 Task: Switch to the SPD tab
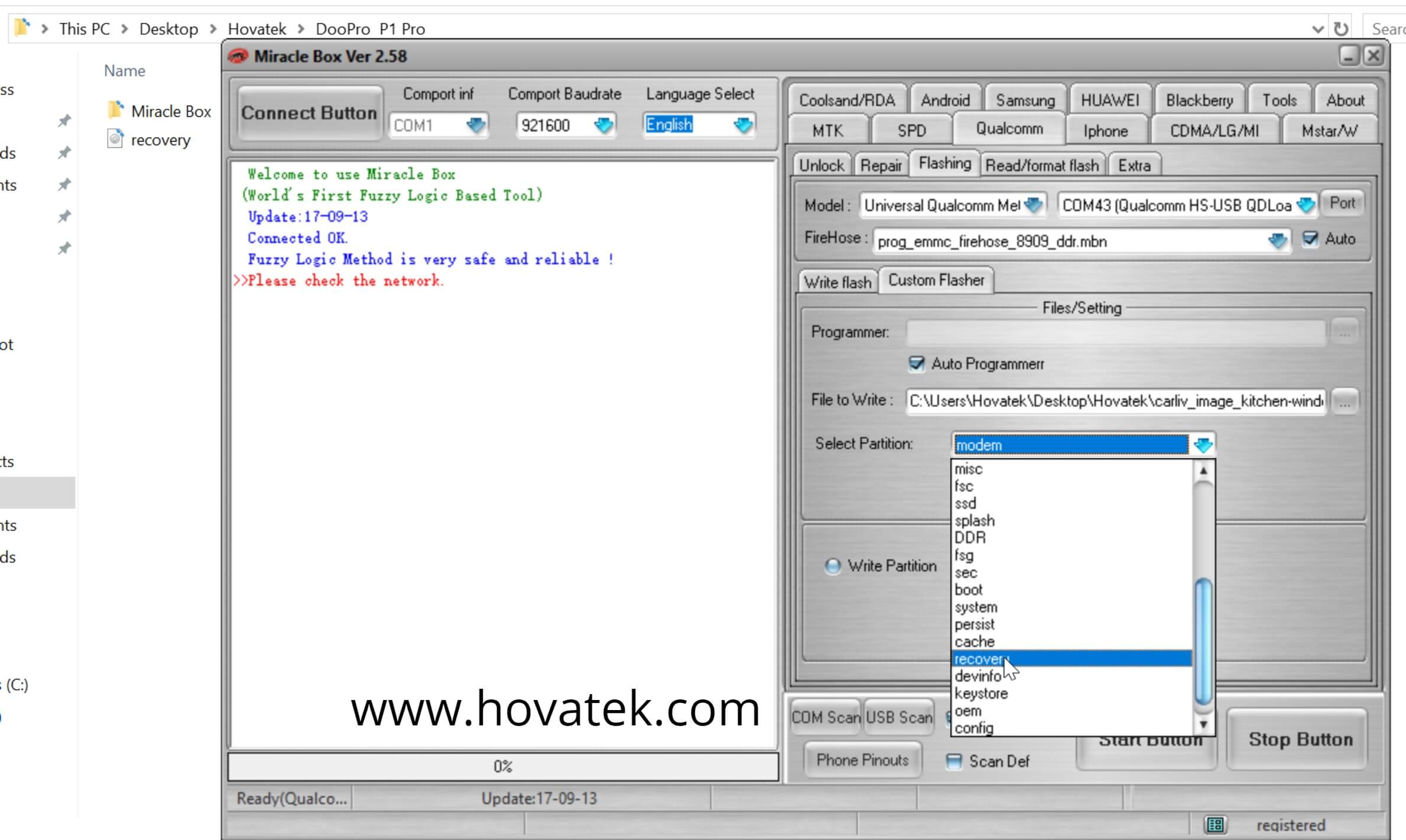pos(911,131)
